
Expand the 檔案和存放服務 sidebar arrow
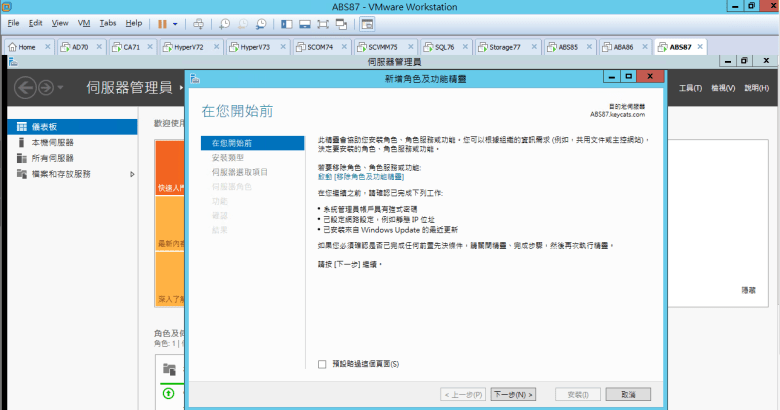[x=132, y=174]
